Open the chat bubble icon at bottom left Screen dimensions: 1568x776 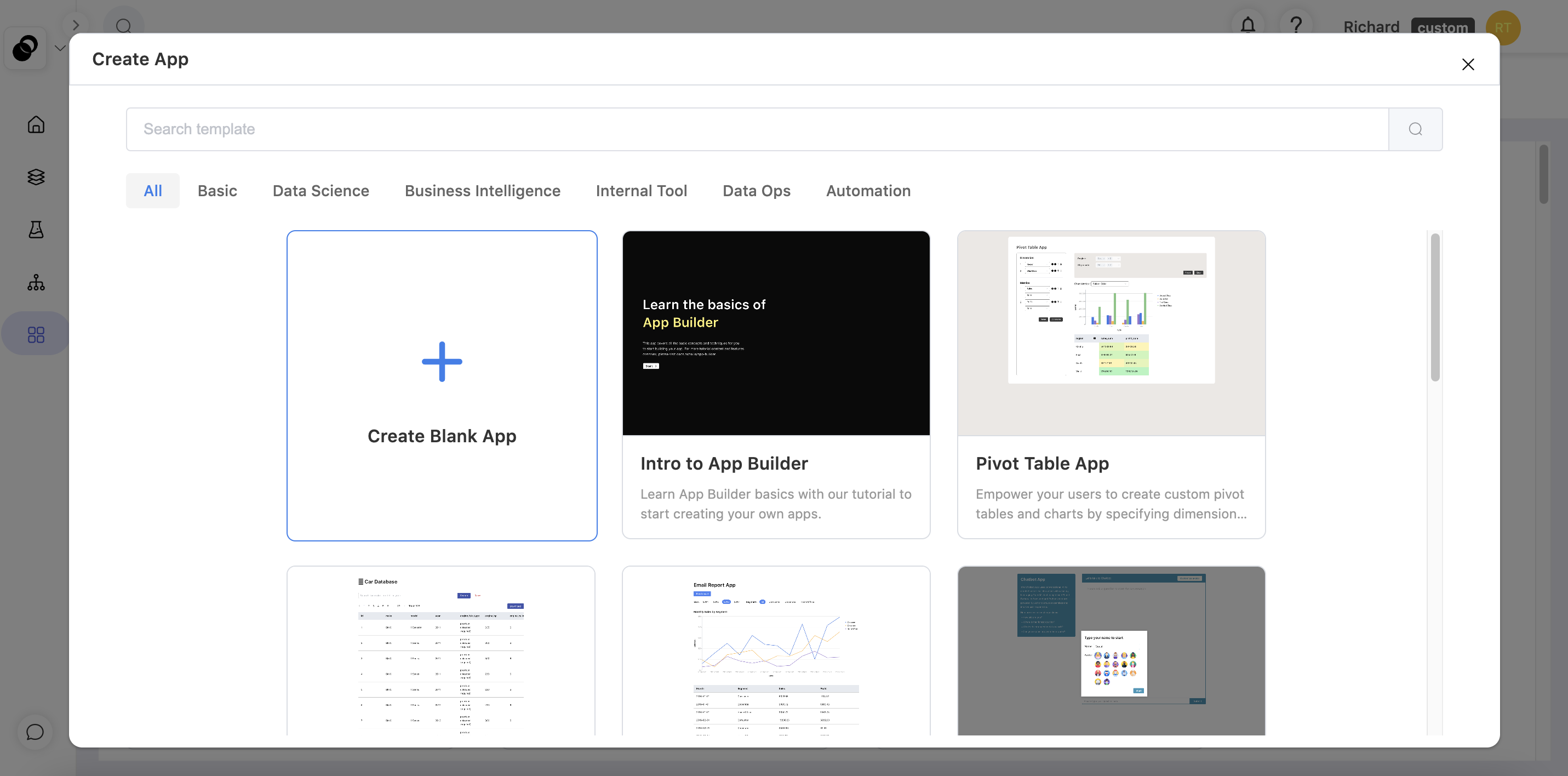tap(35, 732)
